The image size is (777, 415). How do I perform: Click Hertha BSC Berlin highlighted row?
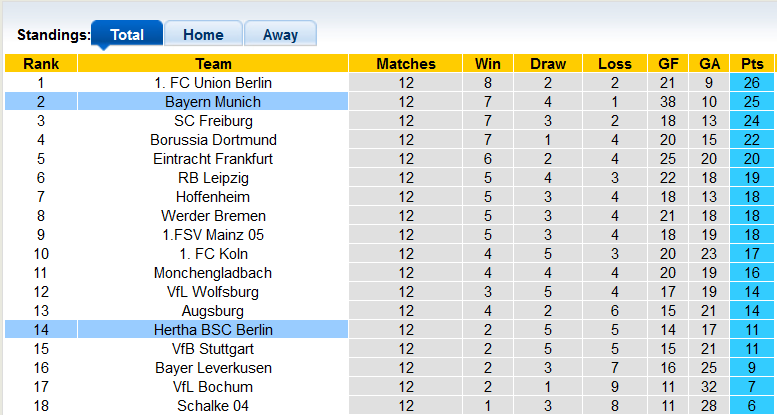pyautogui.click(x=213, y=330)
